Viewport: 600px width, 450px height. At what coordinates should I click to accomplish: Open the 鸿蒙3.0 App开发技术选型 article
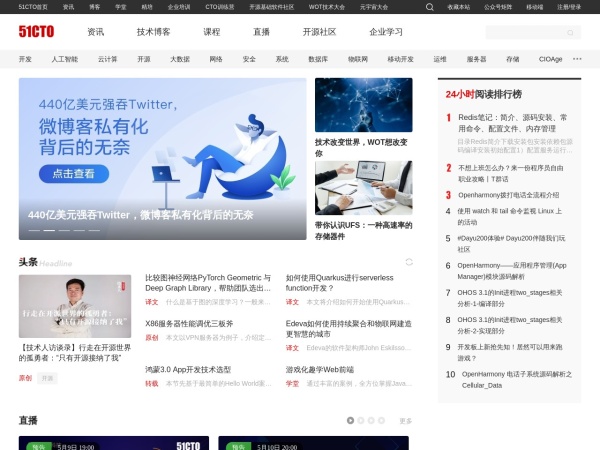click(188, 369)
